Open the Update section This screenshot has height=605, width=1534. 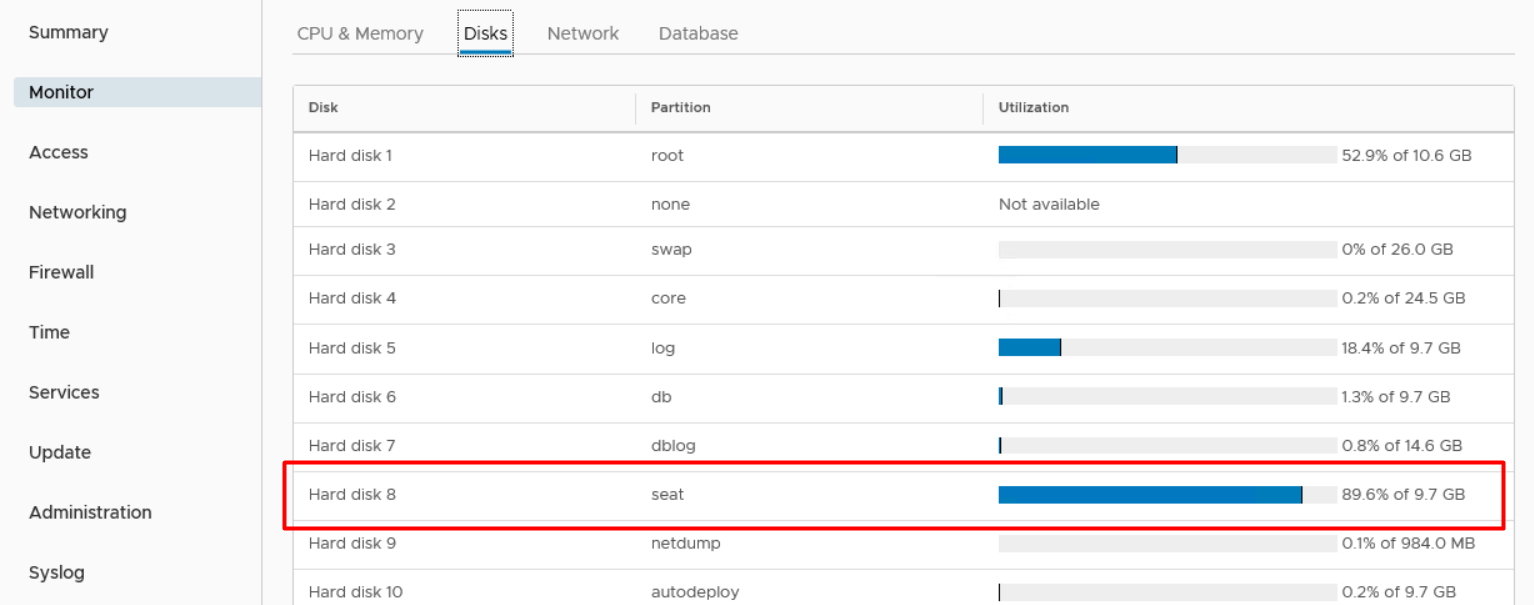(60, 452)
